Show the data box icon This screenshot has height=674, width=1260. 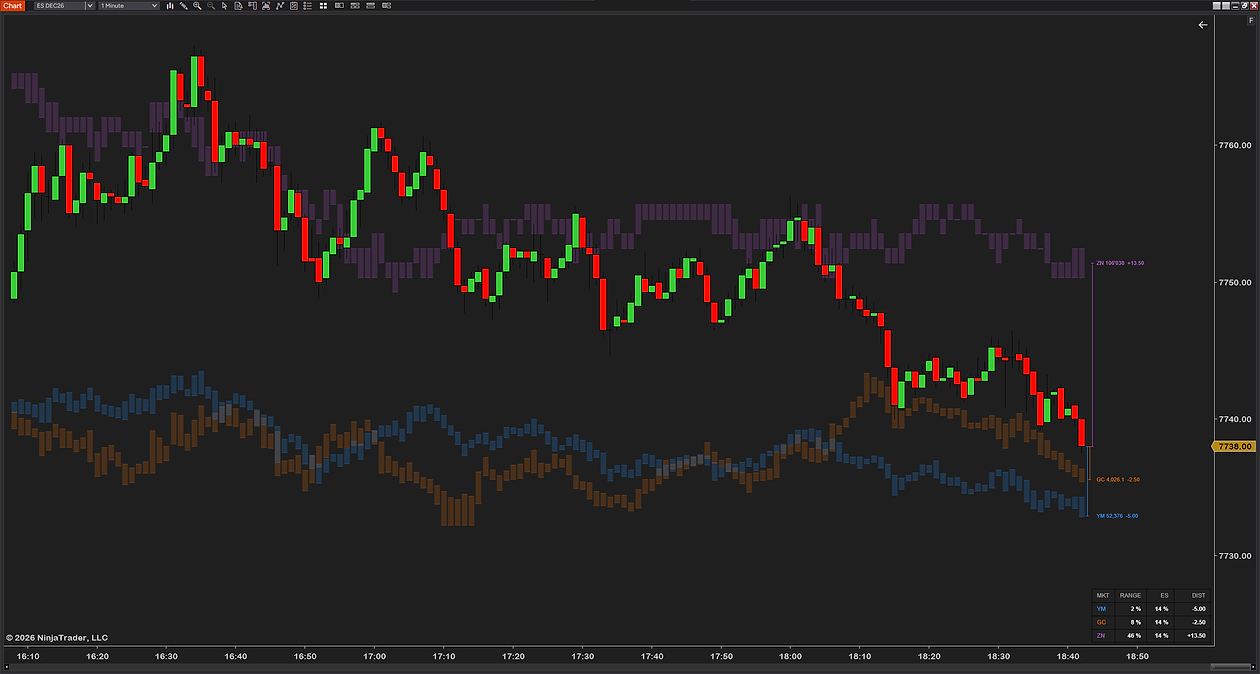tap(238, 6)
